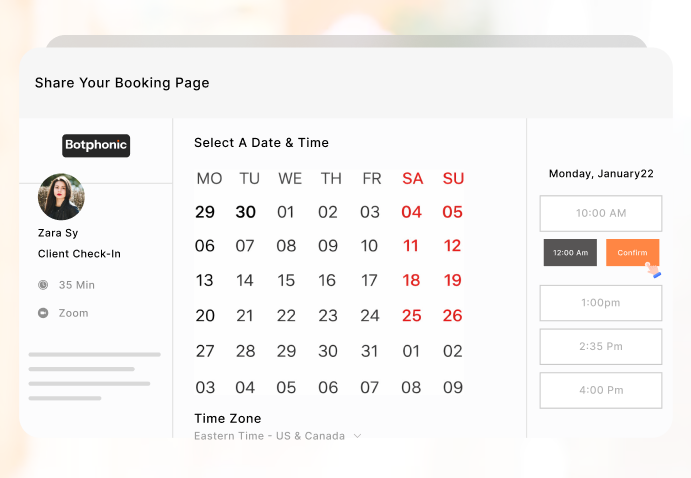Select Saturday date 25
The width and height of the screenshot is (691, 478).
412,315
